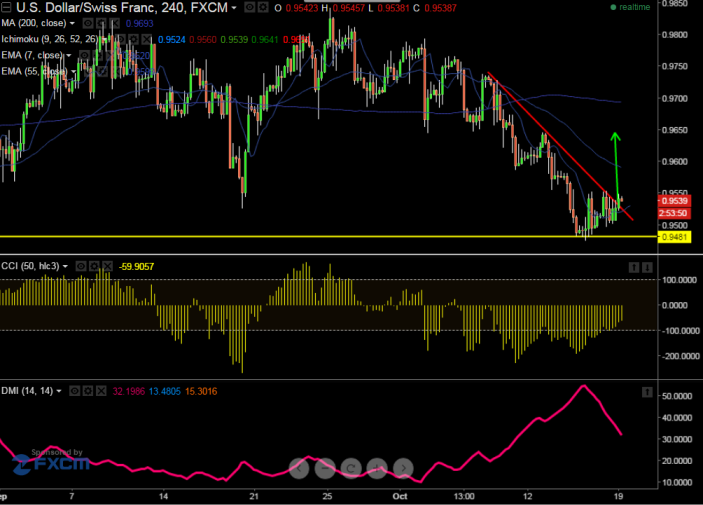This screenshot has width=703, height=505.
Task: Open the Sponsored by FXCM logo link
Action: 51,461
